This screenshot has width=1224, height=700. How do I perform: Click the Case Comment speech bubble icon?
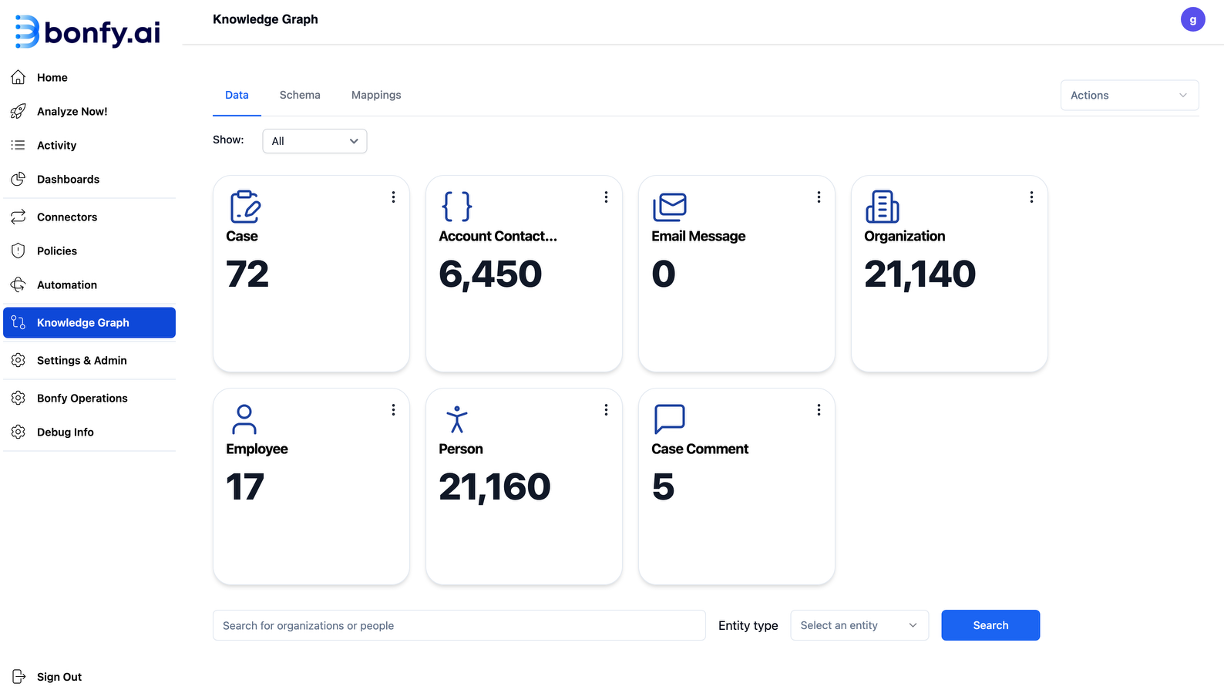(669, 419)
